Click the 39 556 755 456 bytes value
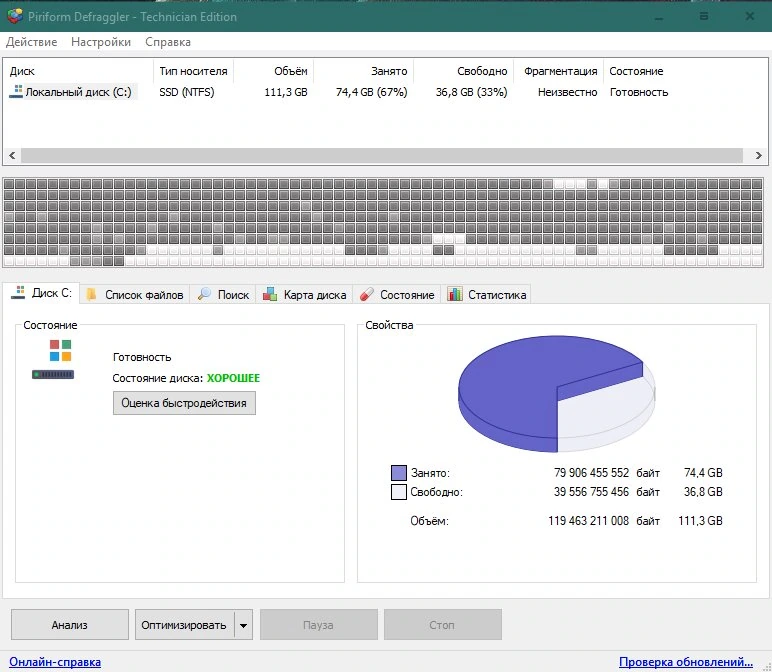772x672 pixels. (591, 492)
